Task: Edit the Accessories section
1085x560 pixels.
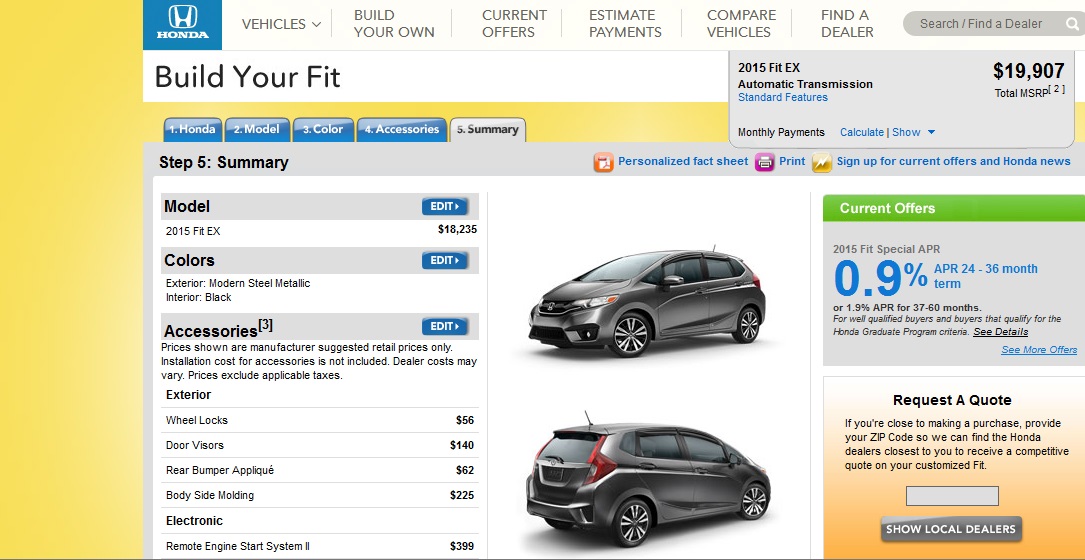Action: [x=445, y=326]
